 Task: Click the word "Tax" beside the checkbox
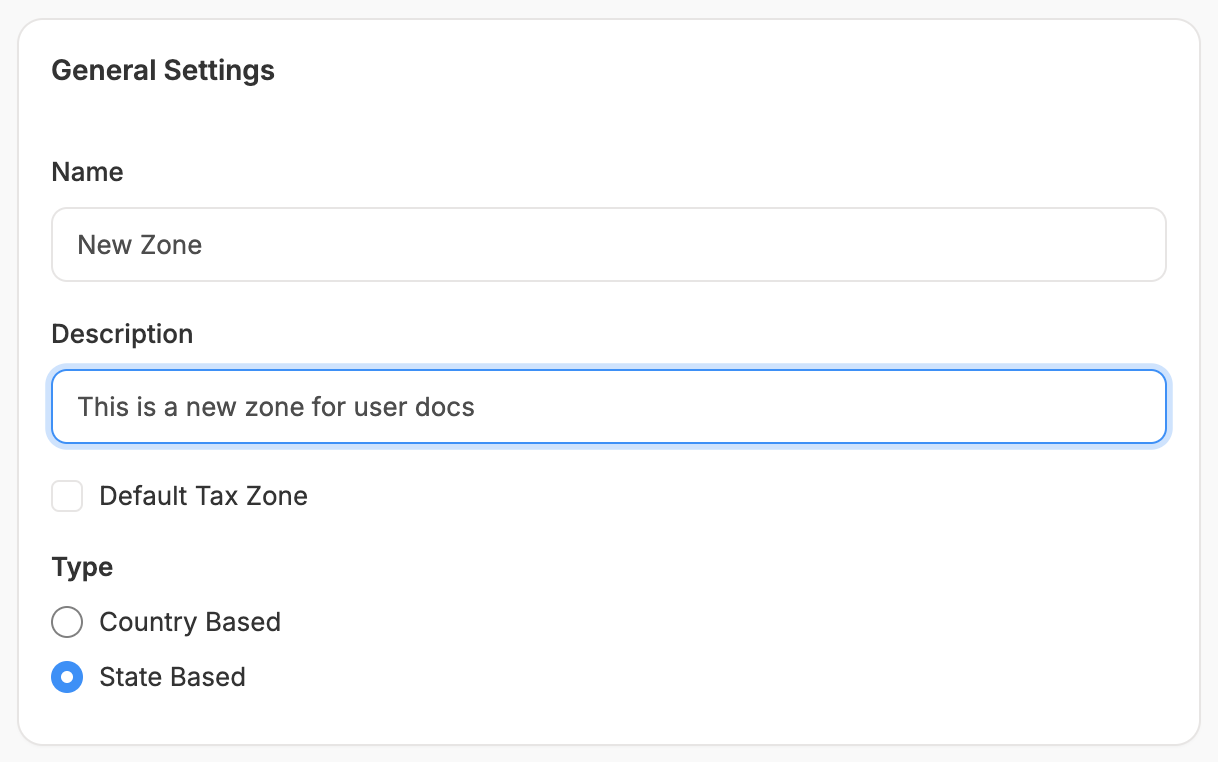[232, 496]
